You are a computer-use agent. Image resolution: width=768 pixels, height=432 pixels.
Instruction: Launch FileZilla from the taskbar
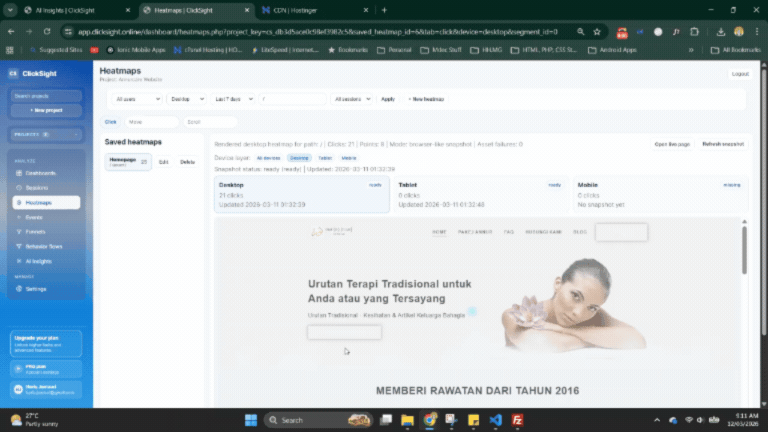click(x=516, y=420)
